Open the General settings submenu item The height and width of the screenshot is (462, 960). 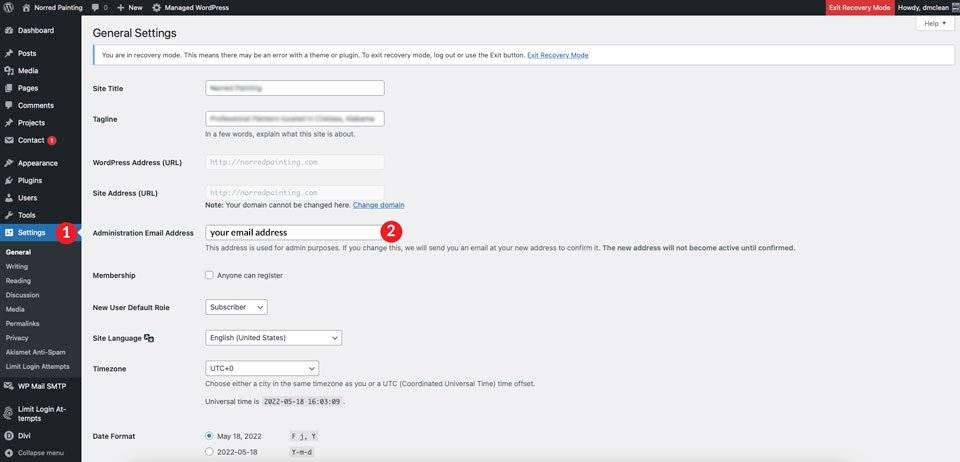18,252
